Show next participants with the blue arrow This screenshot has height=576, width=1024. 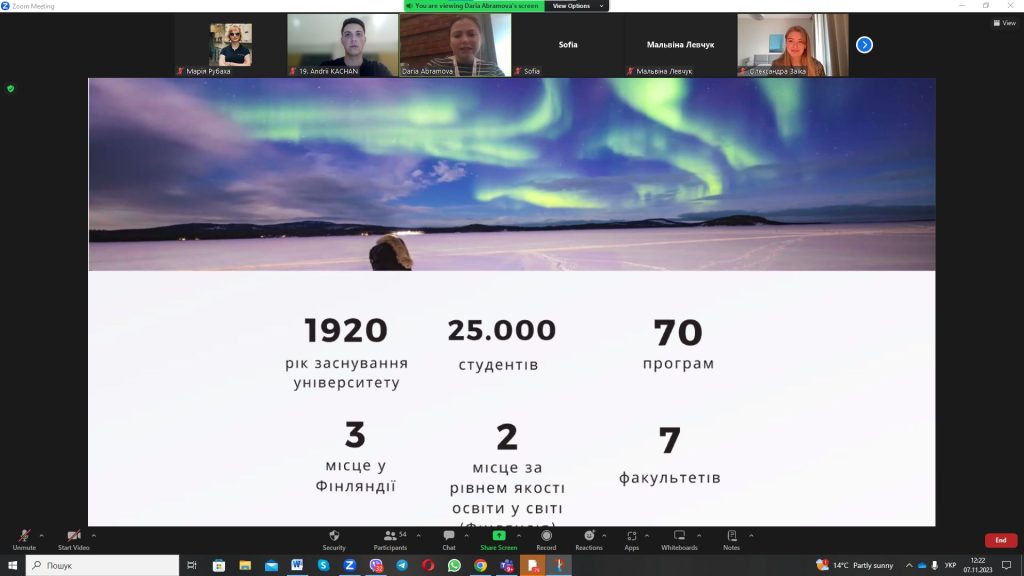(864, 45)
